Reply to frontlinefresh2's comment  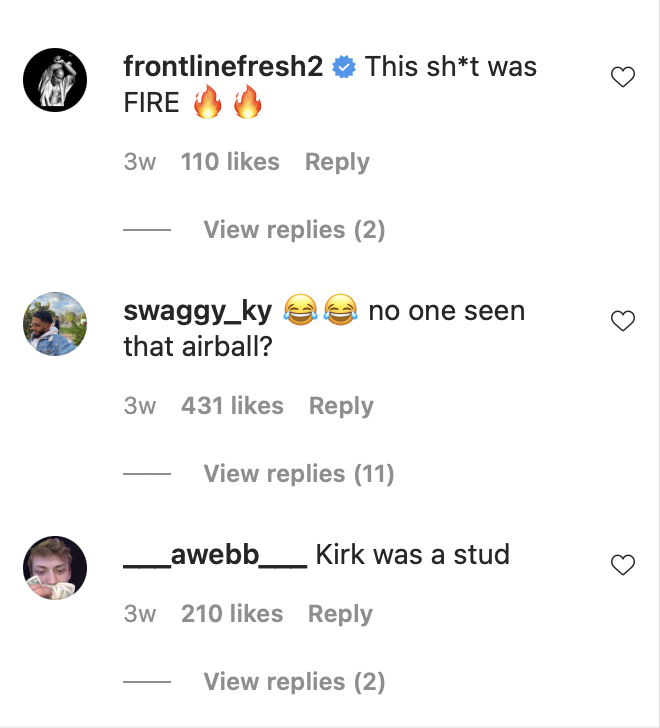point(337,162)
